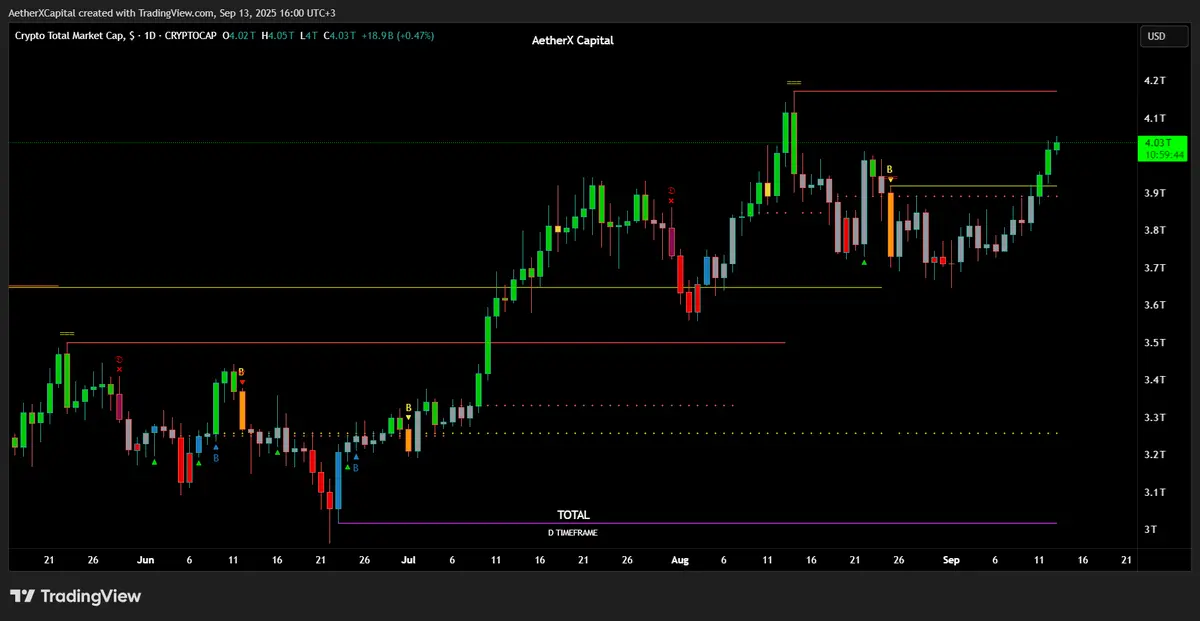Click the low value L4T
1200x621 pixels.
coord(309,36)
